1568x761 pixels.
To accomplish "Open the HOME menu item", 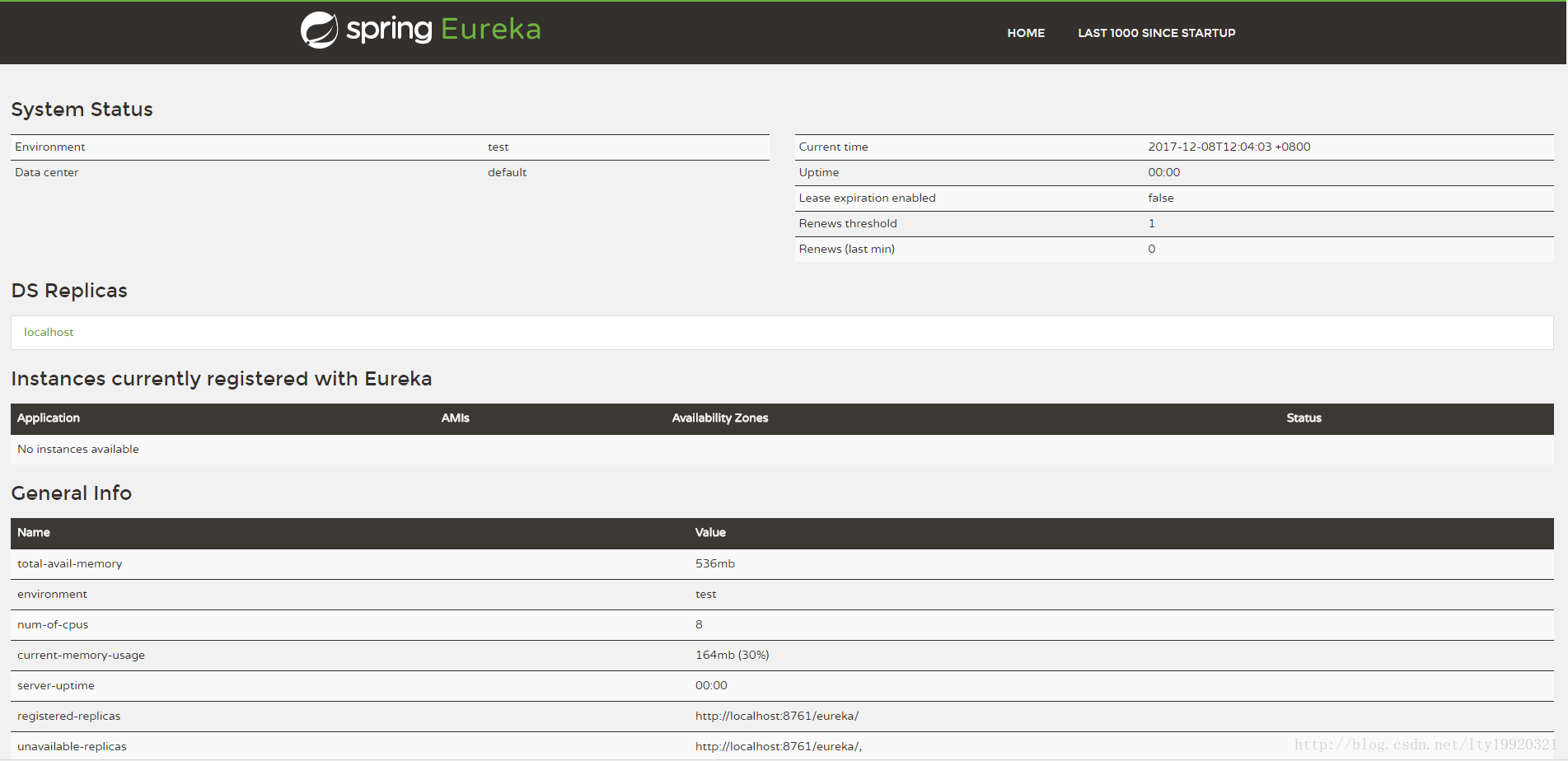I will (x=1026, y=33).
